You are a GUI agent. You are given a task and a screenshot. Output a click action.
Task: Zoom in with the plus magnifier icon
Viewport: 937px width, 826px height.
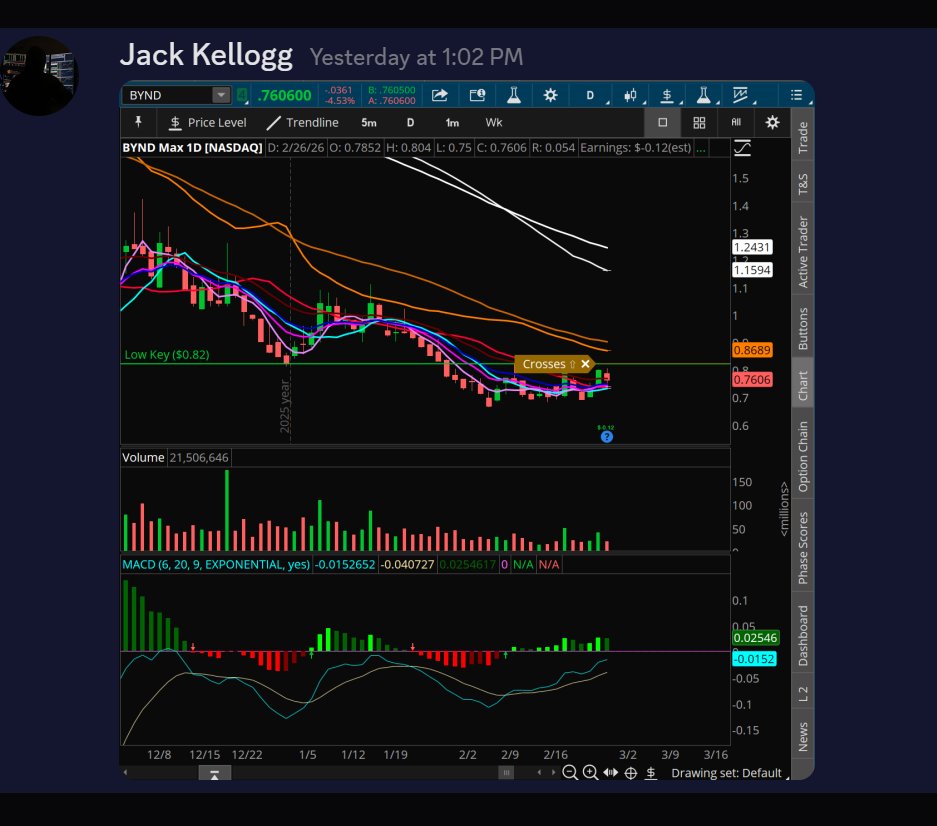[x=590, y=773]
